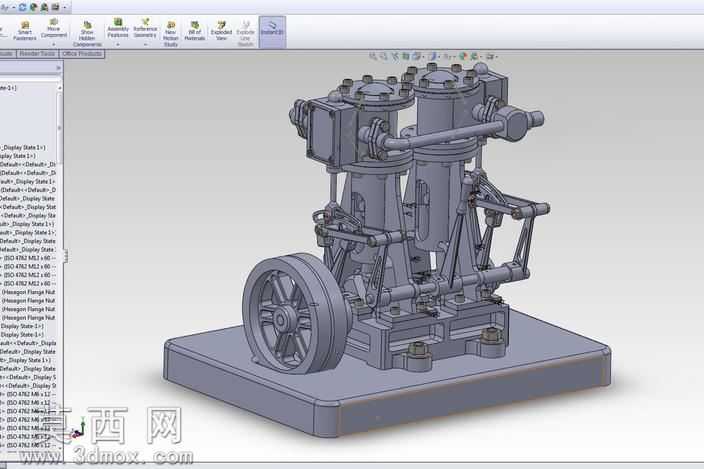The image size is (704, 469).
Task: Click the feature tree scrollbar down arrow
Action: [60, 447]
